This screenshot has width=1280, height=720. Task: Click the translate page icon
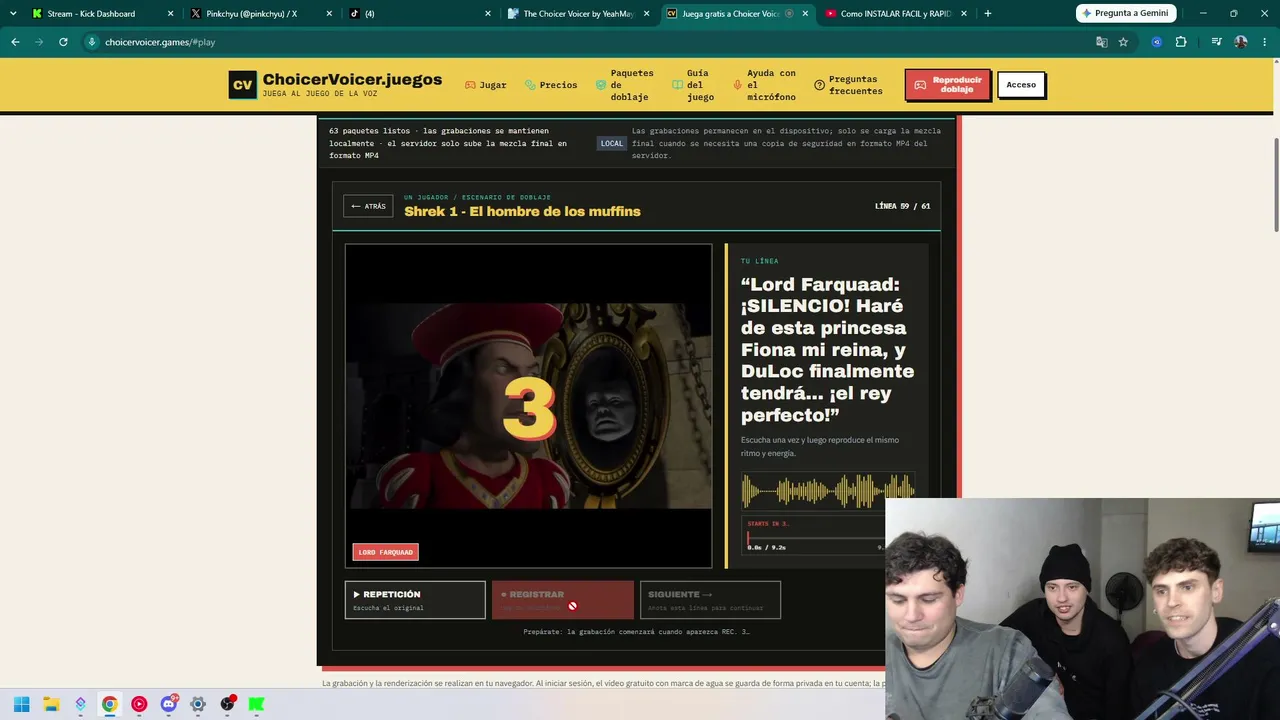(x=1101, y=42)
